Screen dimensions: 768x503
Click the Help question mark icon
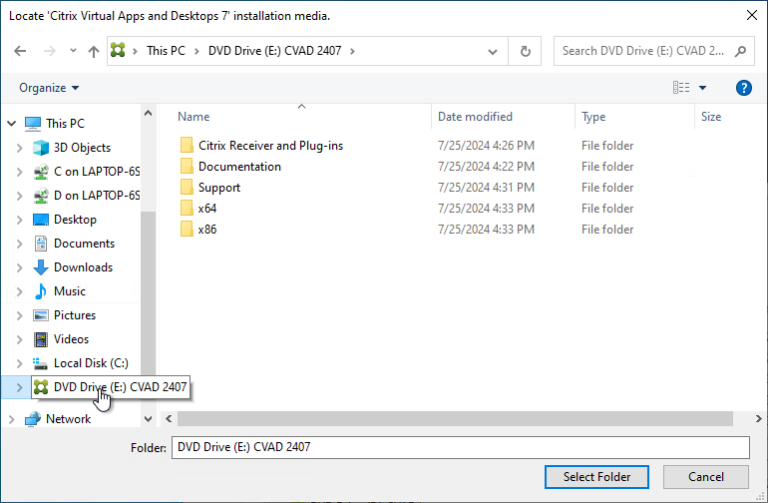pos(743,88)
